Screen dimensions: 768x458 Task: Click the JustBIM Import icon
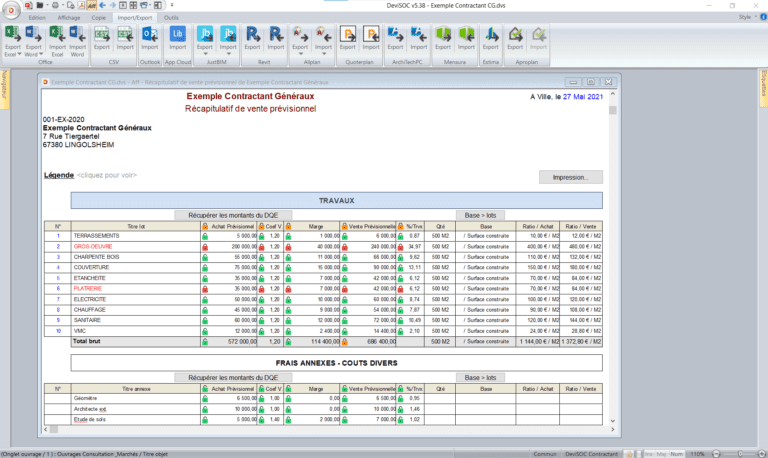tap(228, 35)
